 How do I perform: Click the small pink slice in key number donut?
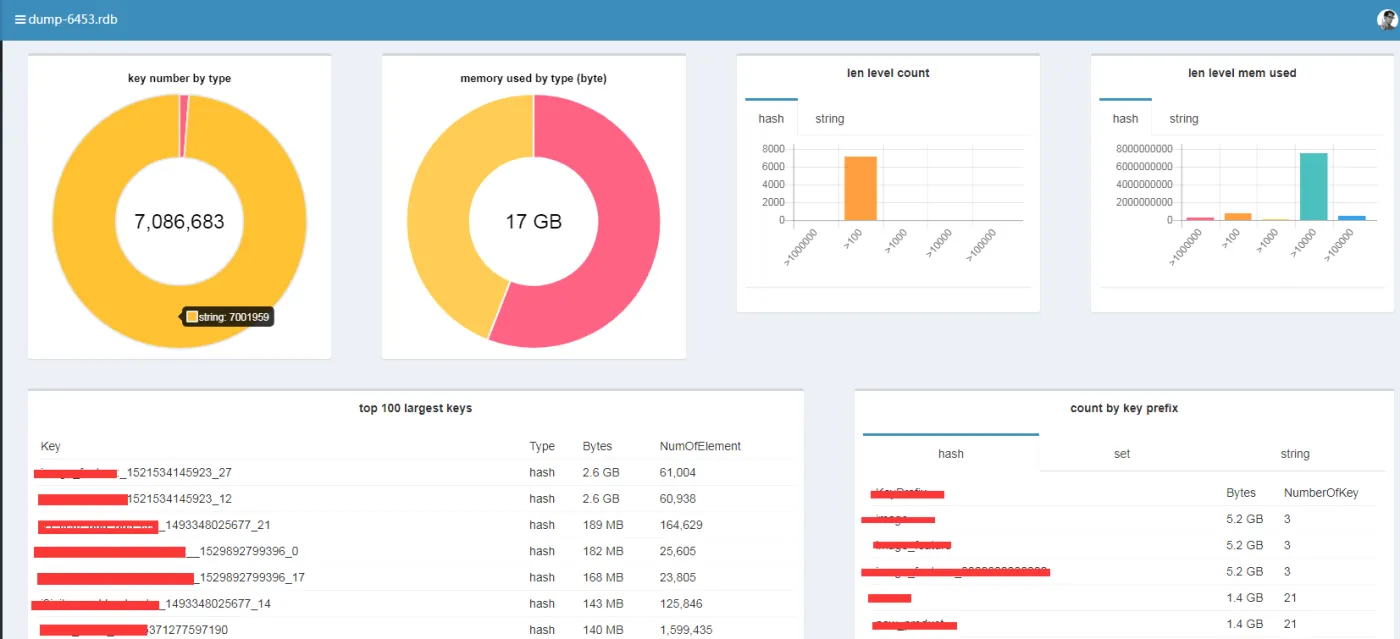[183, 125]
